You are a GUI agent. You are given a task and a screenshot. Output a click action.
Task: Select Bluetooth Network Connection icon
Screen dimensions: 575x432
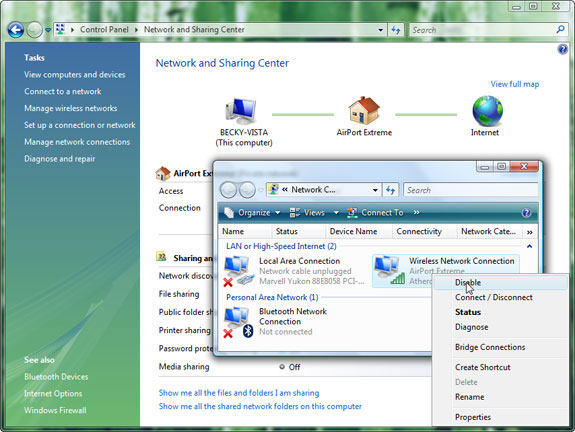[x=239, y=322]
